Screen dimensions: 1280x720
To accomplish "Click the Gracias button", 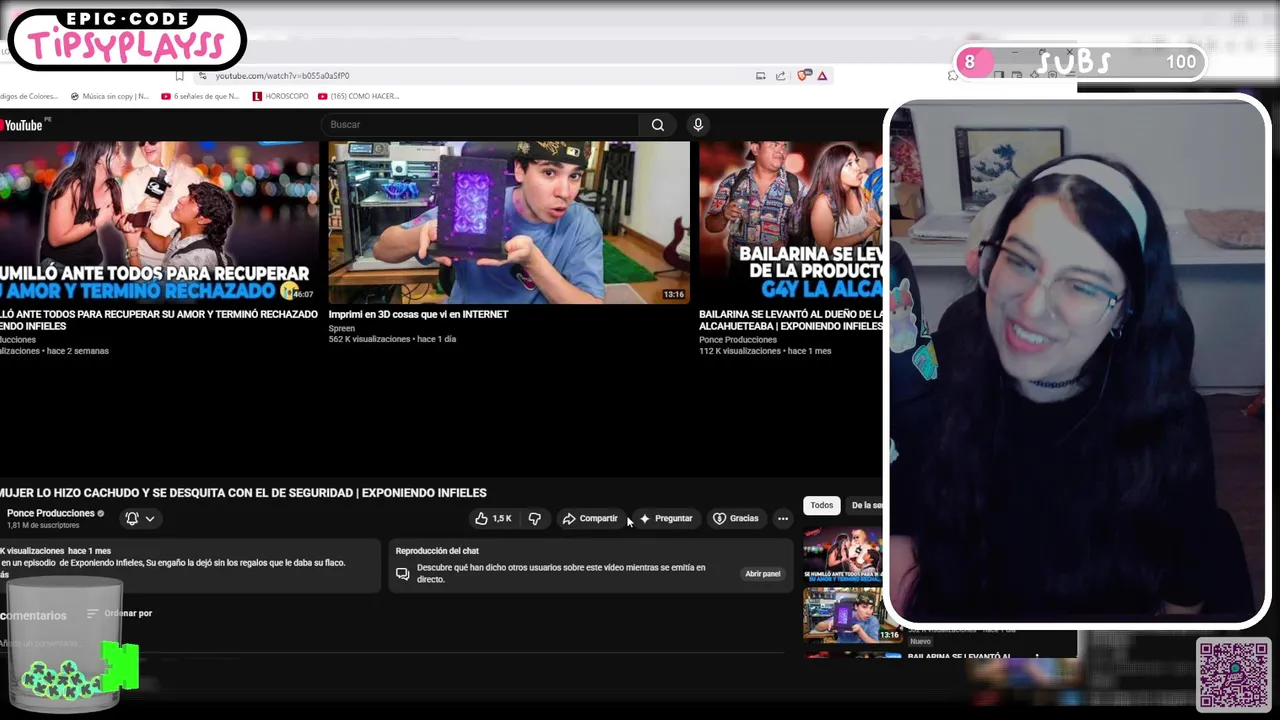I will (x=735, y=518).
